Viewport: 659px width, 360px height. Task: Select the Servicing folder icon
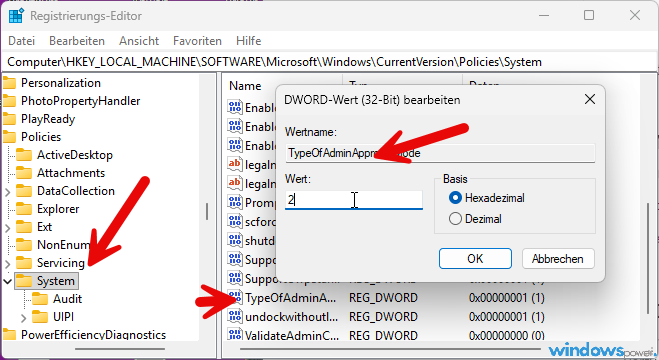pos(24,263)
